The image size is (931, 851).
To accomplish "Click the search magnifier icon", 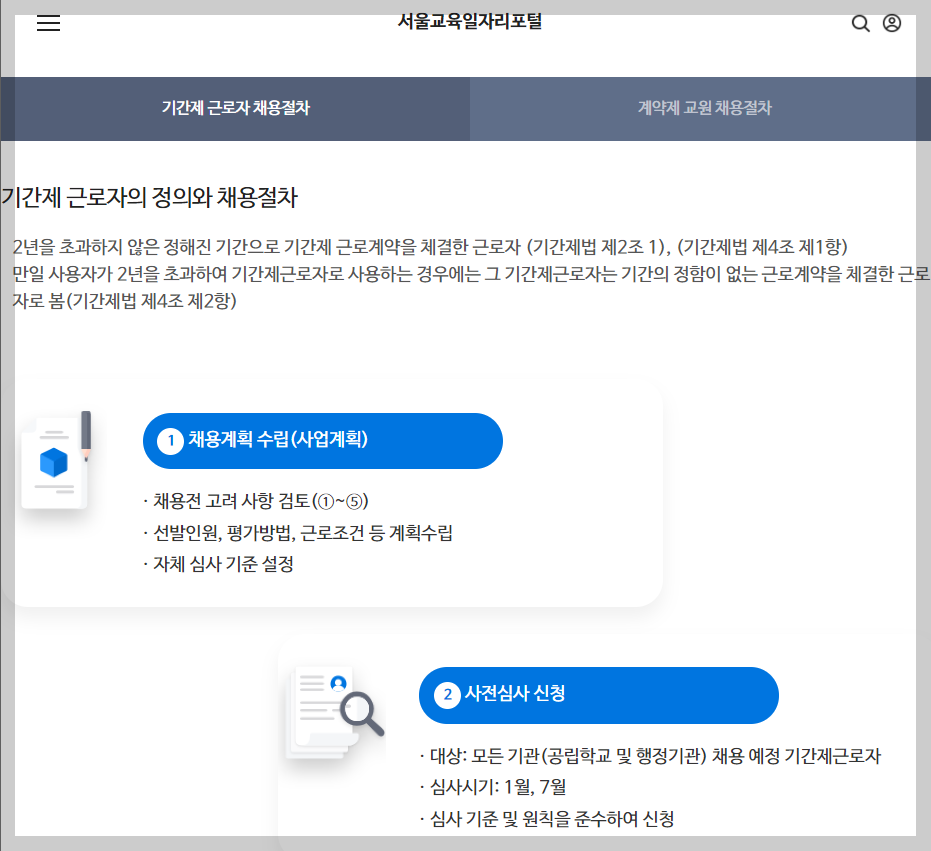I will point(860,23).
